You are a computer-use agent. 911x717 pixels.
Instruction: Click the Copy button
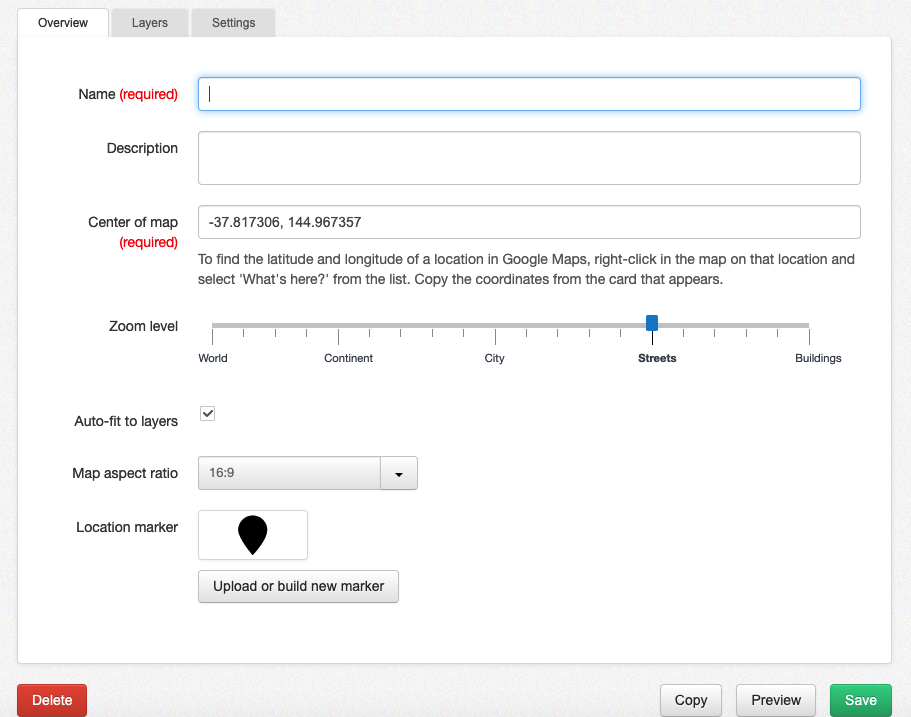click(x=690, y=700)
